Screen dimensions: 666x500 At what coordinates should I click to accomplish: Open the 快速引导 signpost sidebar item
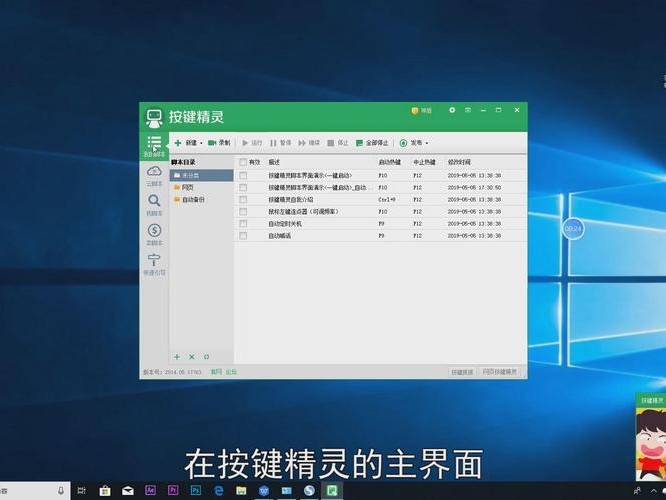(154, 265)
